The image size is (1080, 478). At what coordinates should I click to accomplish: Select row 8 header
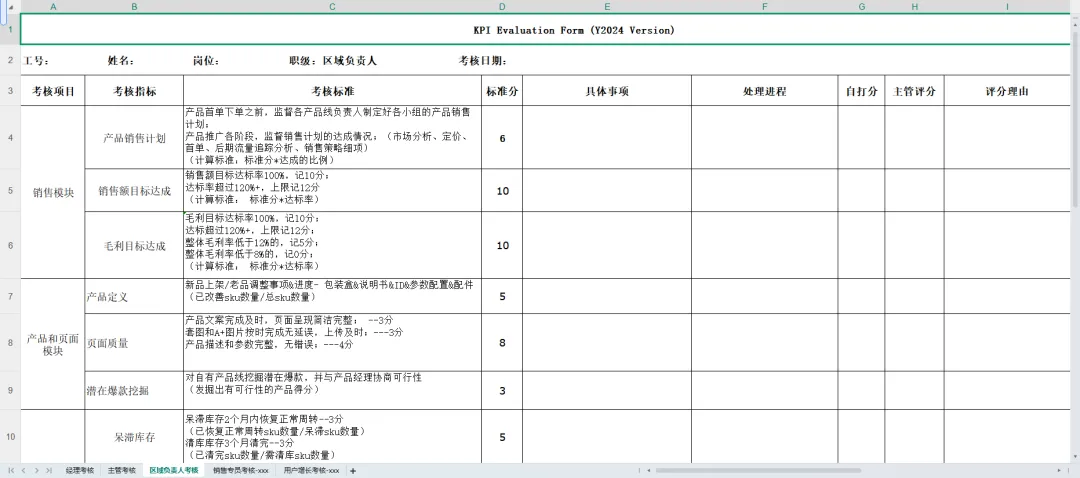10,342
